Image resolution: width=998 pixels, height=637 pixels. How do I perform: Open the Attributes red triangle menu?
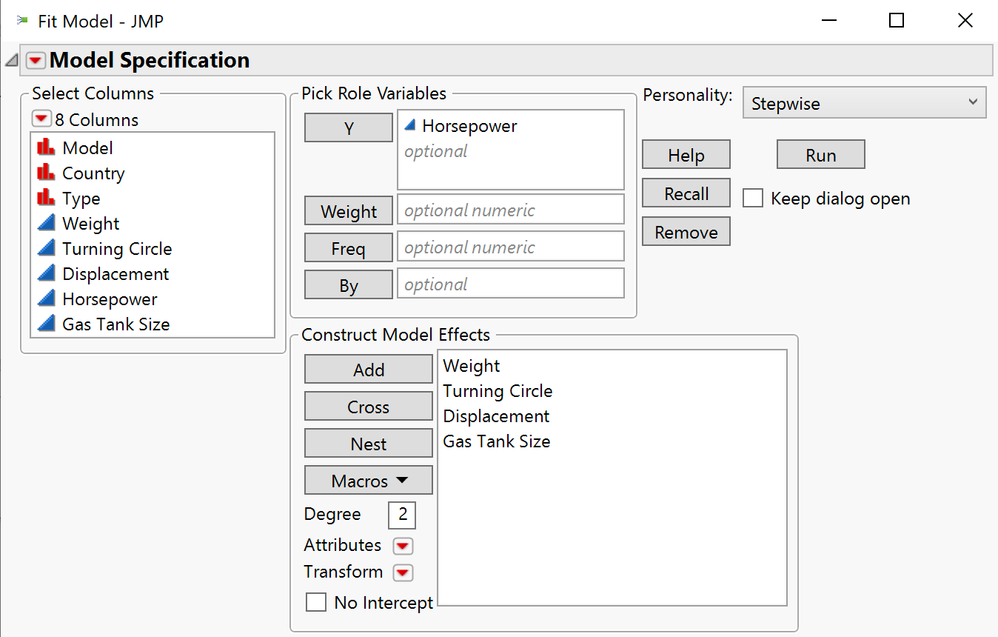click(403, 545)
